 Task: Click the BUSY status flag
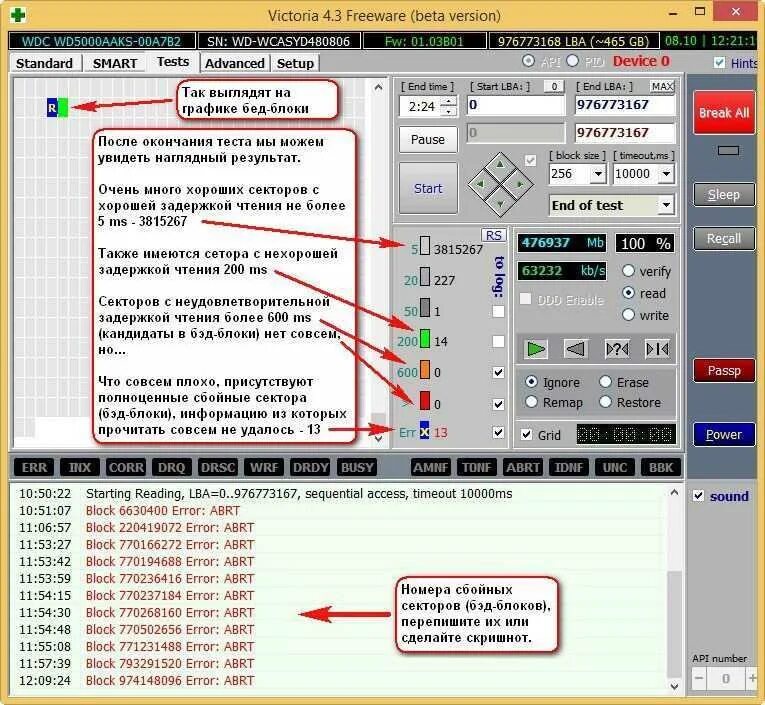tap(357, 467)
